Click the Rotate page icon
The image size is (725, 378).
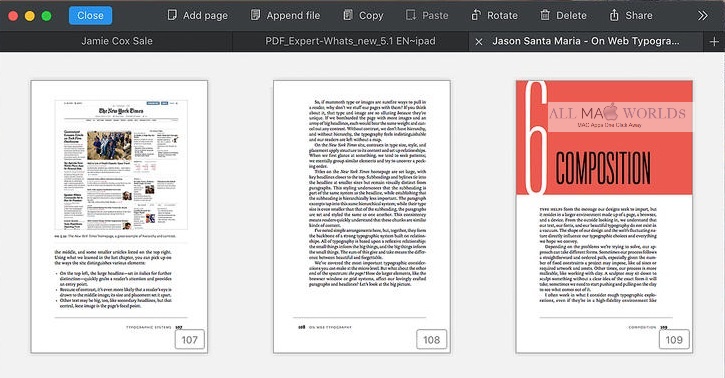pyautogui.click(x=476, y=15)
